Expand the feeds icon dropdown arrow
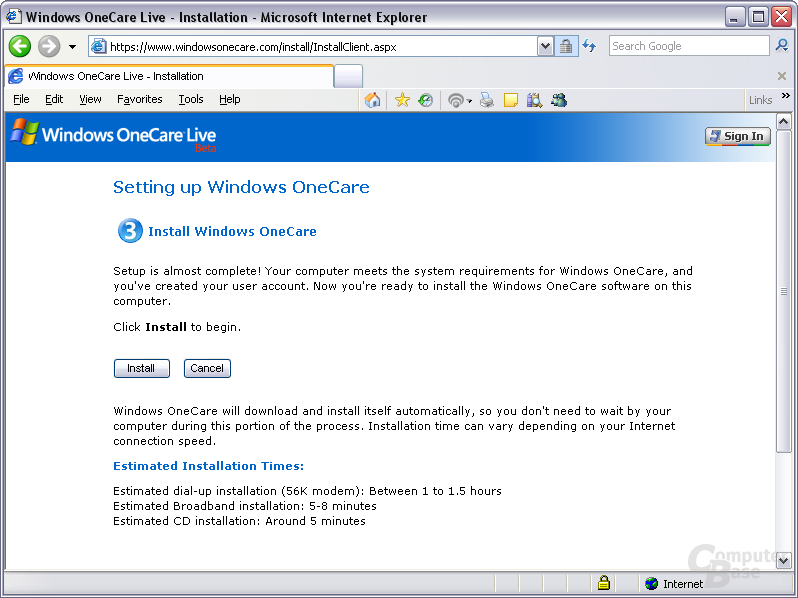 [x=469, y=101]
